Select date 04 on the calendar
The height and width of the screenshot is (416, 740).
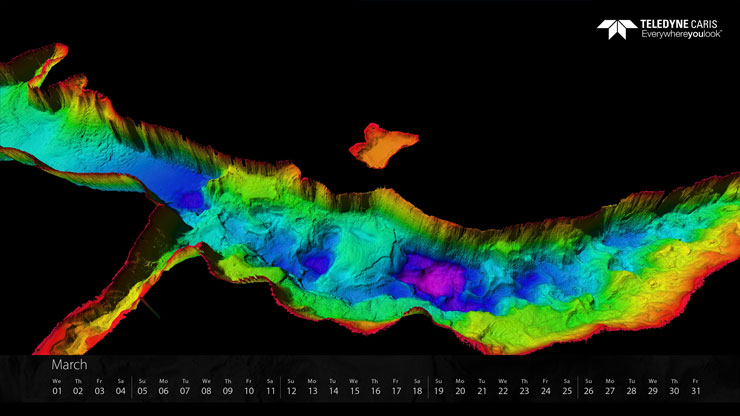point(120,391)
